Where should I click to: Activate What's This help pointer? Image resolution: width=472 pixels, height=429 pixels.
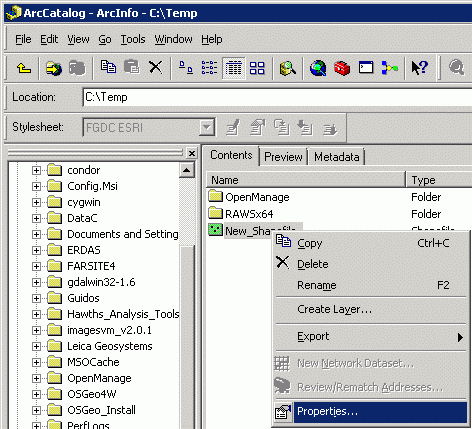pyautogui.click(x=420, y=68)
